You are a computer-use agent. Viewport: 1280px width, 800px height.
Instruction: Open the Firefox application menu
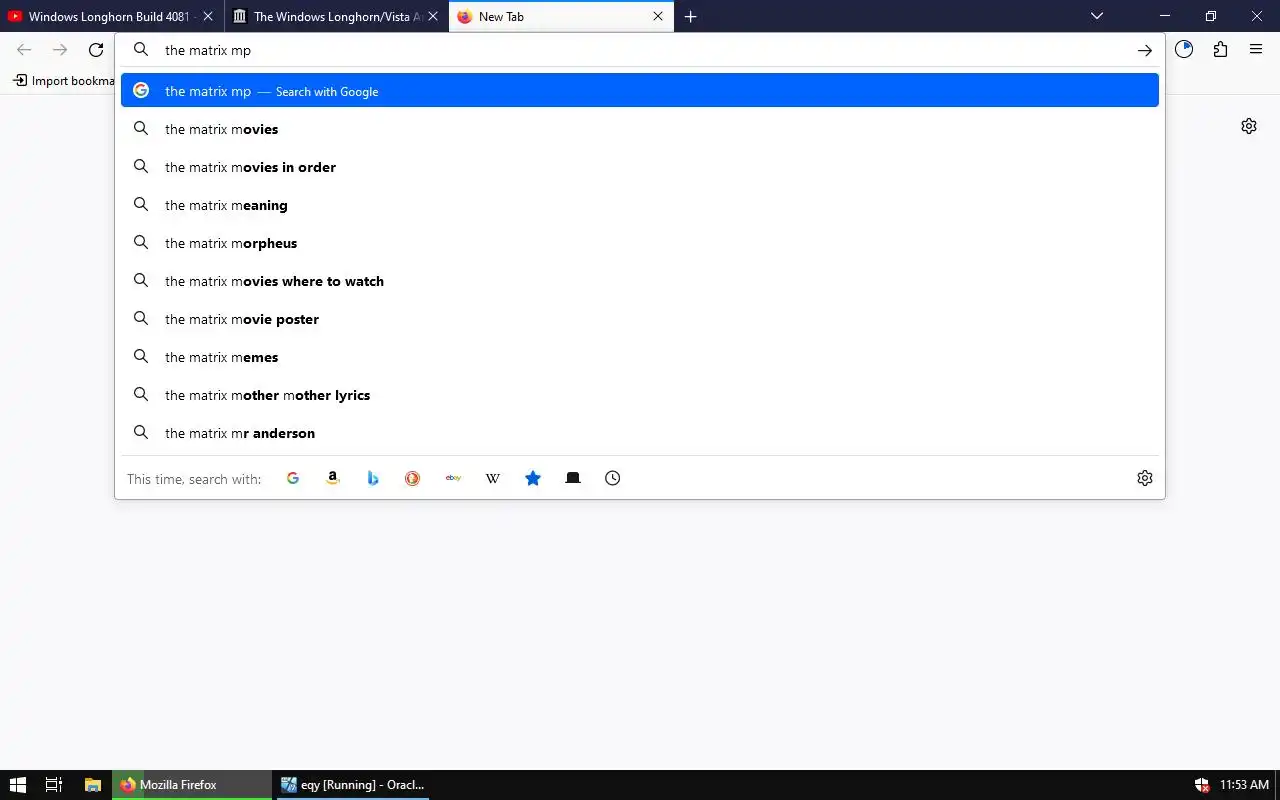[1256, 50]
